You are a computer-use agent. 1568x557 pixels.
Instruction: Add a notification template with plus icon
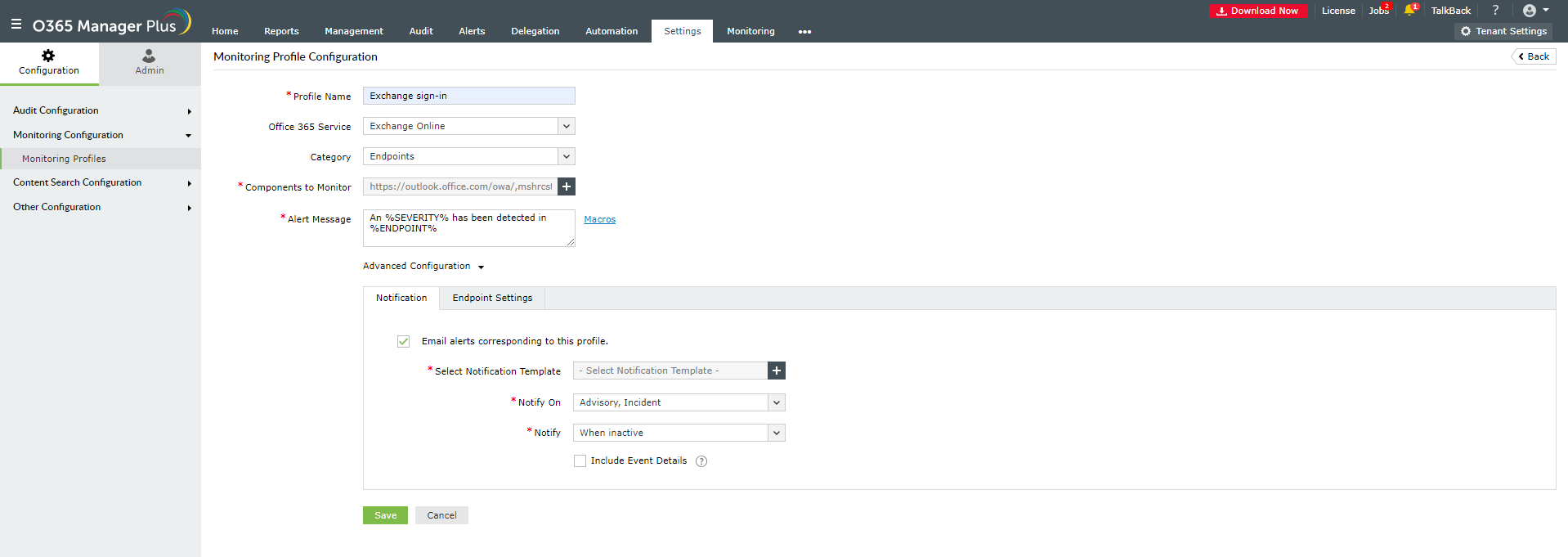pos(777,371)
